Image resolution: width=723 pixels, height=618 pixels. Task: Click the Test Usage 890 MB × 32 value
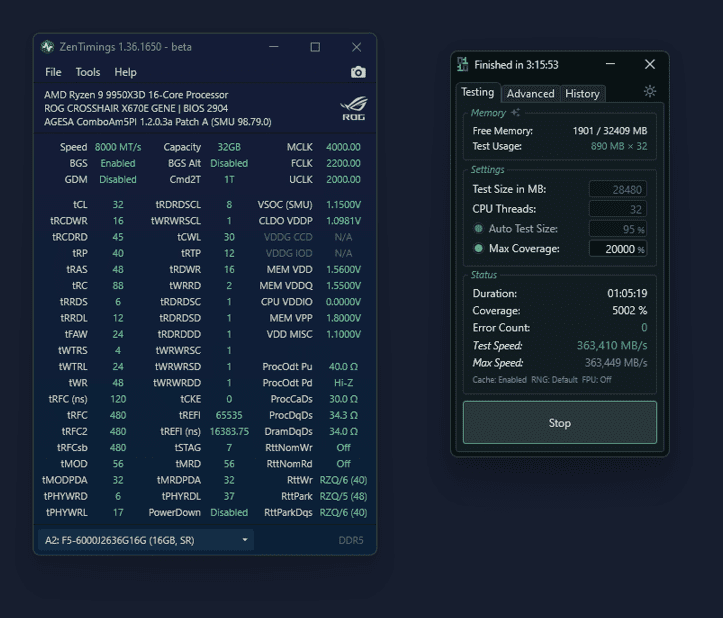pos(619,146)
